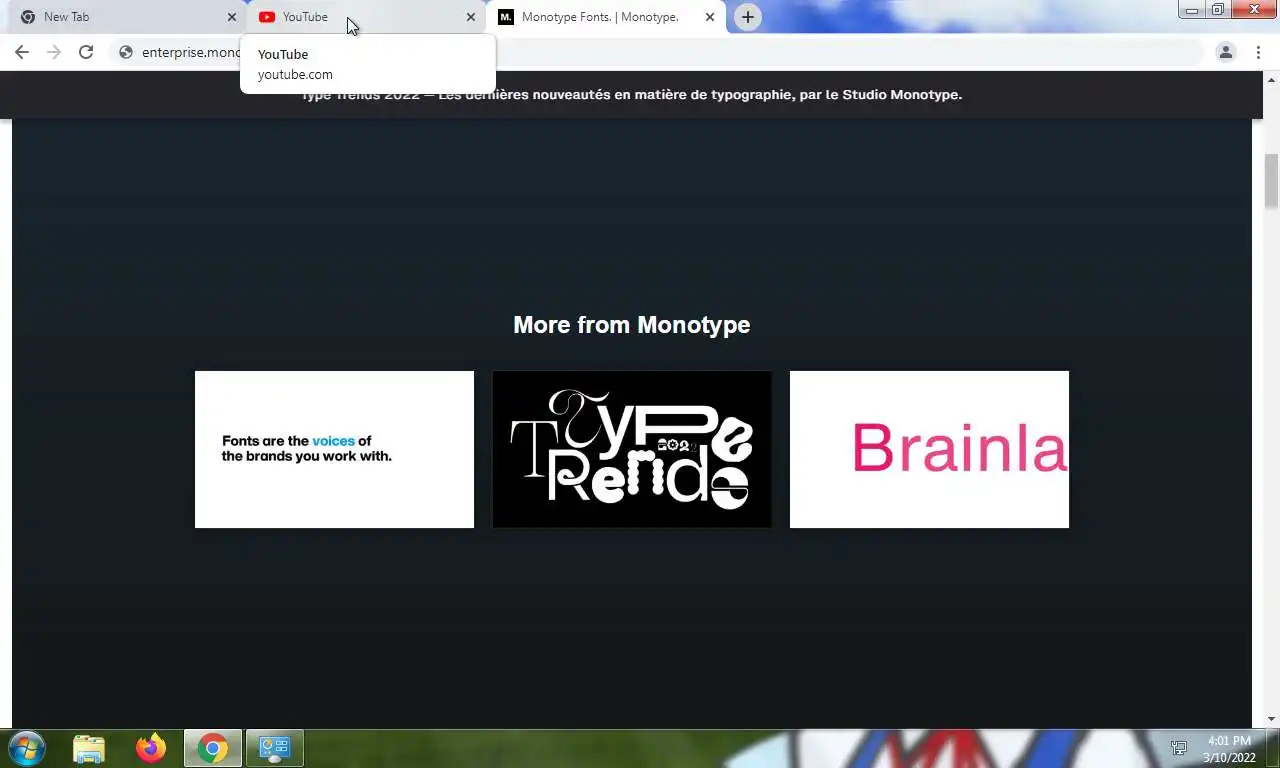The image size is (1280, 768).
Task: Click the Monotype M favicon on the tab
Action: [x=506, y=17]
